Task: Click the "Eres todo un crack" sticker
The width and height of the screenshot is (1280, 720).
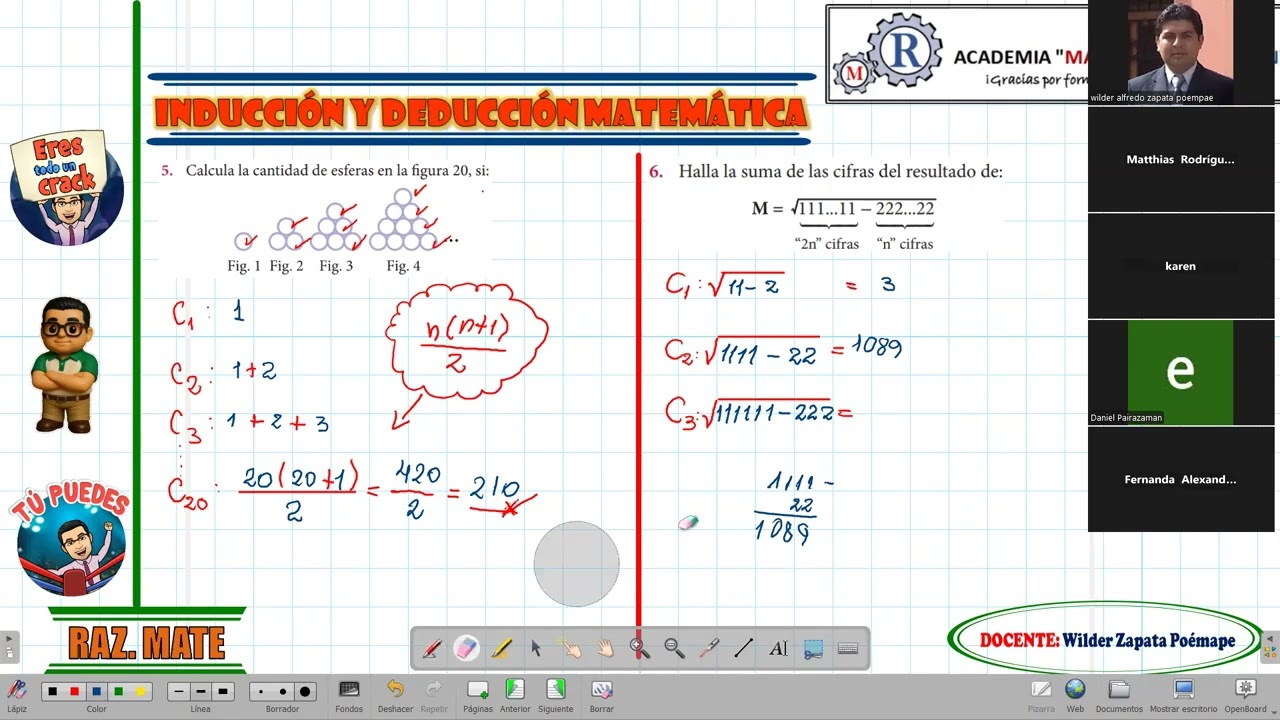Action: click(66, 187)
